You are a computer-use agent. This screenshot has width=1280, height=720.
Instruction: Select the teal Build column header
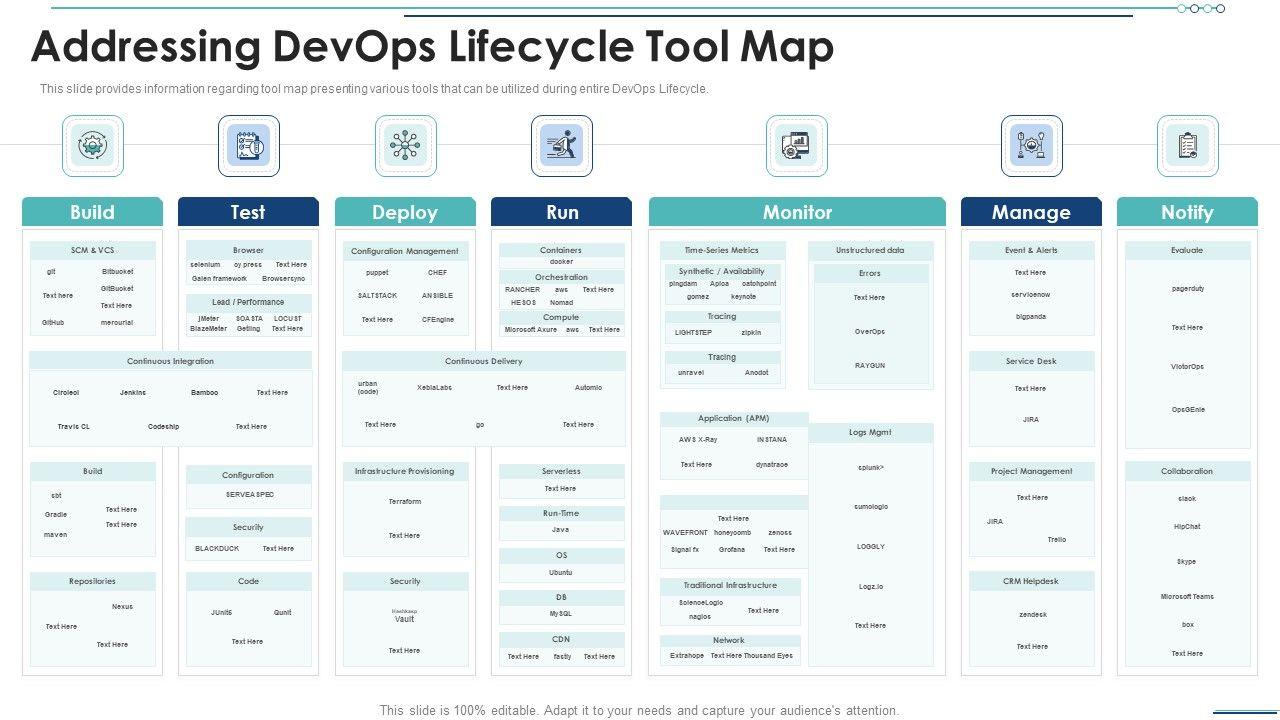92,212
